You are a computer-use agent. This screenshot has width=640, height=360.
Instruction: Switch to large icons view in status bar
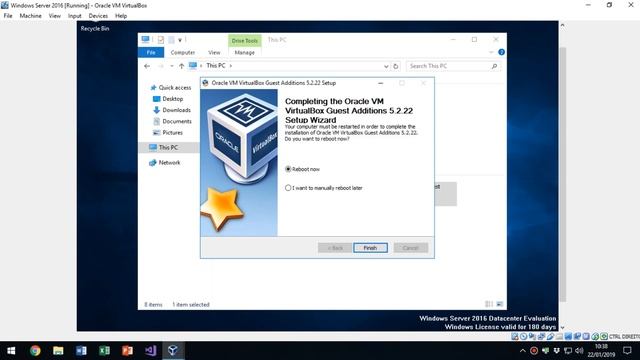[x=499, y=304]
